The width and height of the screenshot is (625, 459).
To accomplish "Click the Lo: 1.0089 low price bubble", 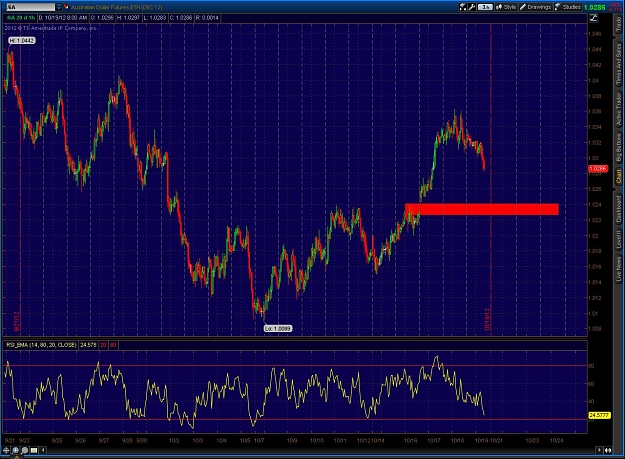I will [278, 328].
